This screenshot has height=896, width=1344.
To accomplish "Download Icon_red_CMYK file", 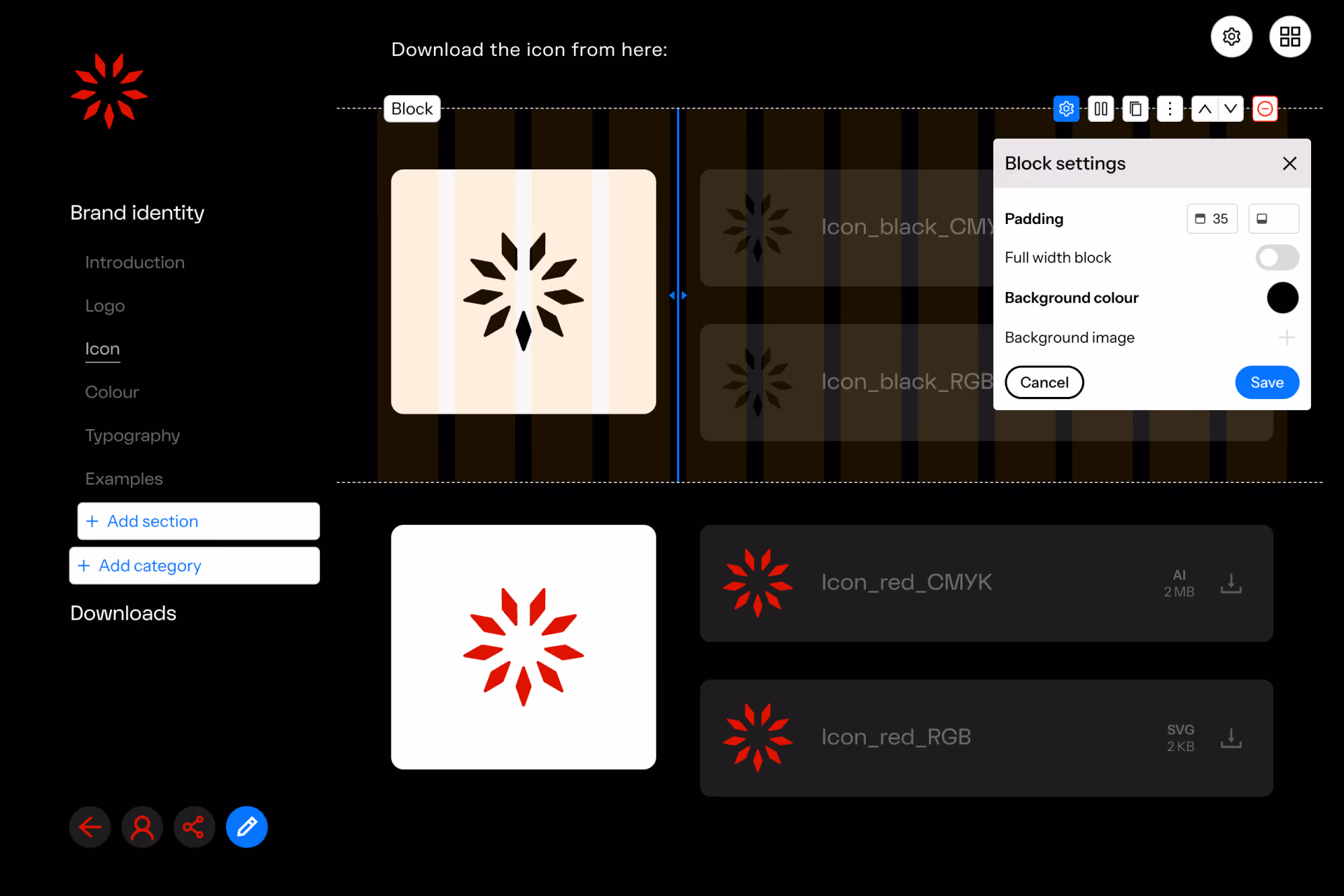I will 1231,583.
